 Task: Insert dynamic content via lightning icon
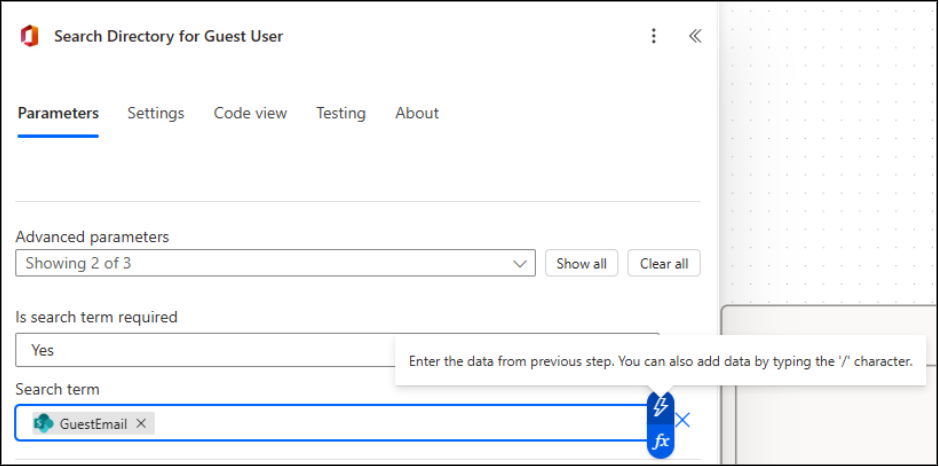pos(660,408)
